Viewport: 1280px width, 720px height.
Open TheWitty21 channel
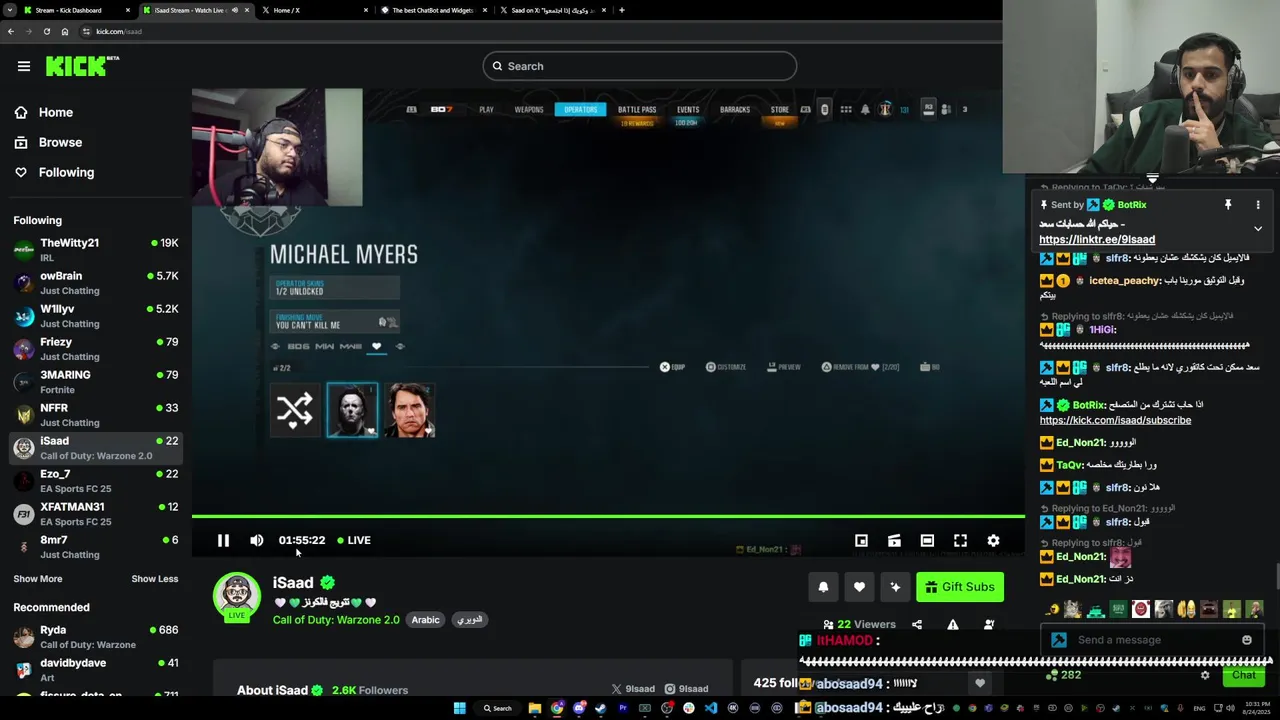click(96, 249)
